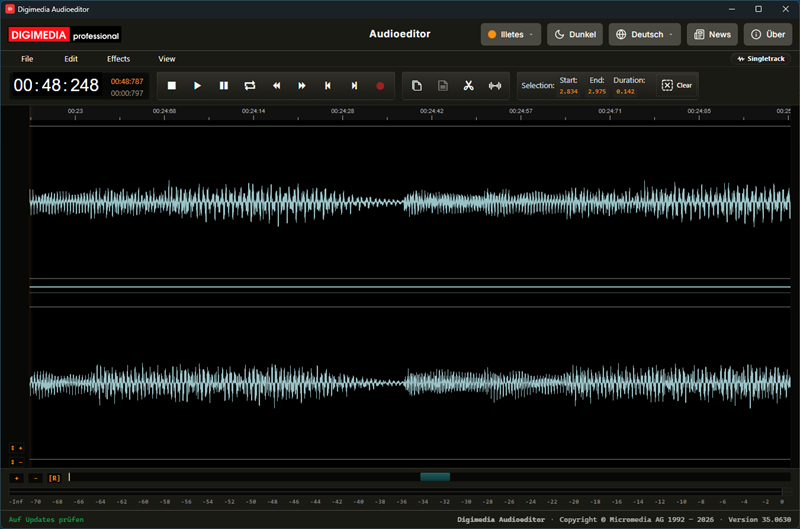The height and width of the screenshot is (529, 800).
Task: Start recording with the red record button
Action: [380, 86]
